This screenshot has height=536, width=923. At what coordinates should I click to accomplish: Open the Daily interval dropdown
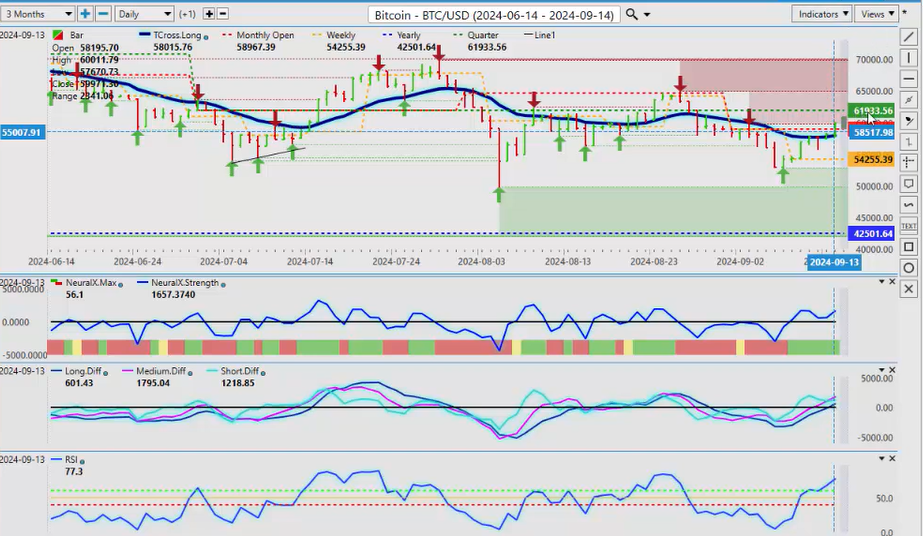tap(144, 14)
